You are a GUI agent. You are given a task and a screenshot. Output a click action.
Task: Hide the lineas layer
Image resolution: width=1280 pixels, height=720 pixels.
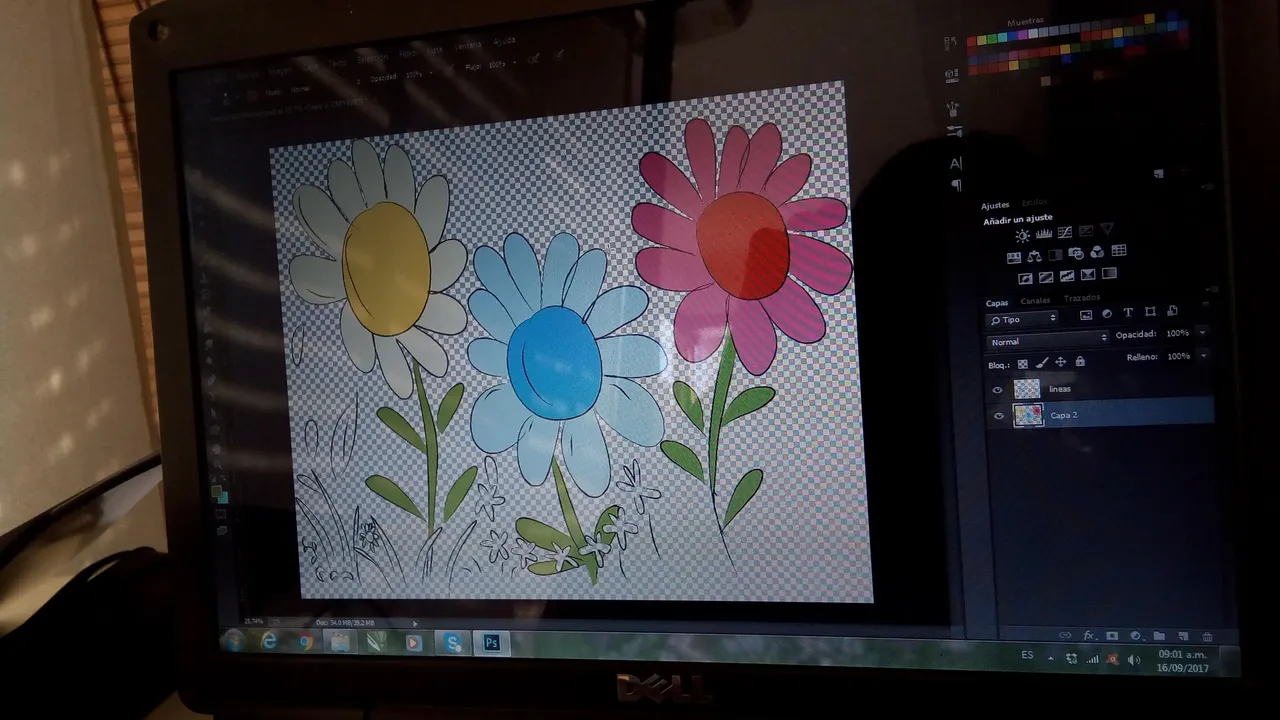[997, 390]
